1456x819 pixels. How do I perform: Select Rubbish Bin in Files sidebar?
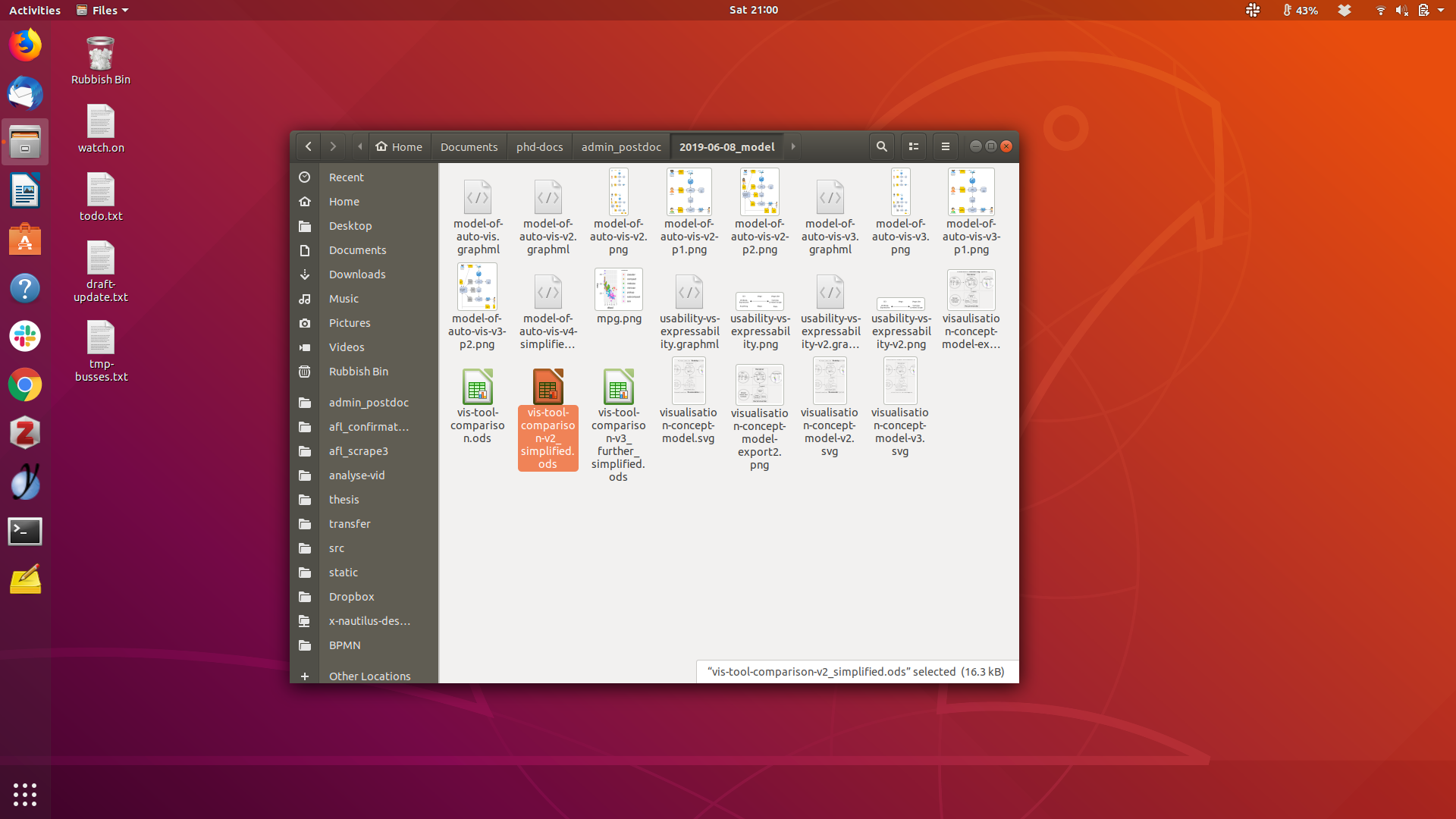pyautogui.click(x=358, y=371)
